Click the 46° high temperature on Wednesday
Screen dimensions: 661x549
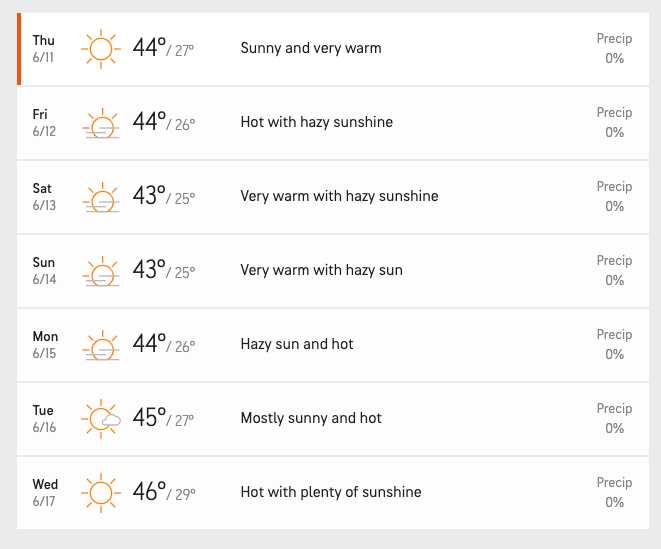(149, 491)
